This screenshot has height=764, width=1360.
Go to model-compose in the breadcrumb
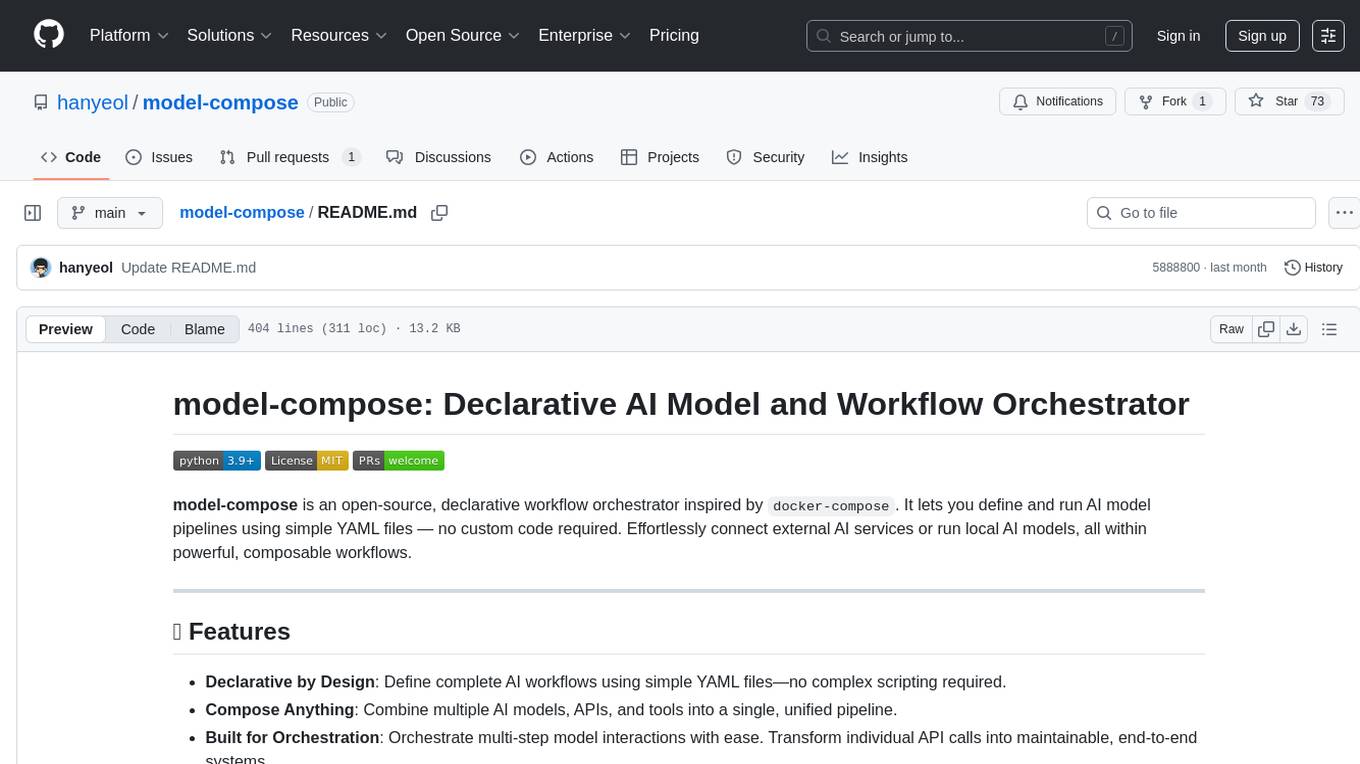pos(242,213)
